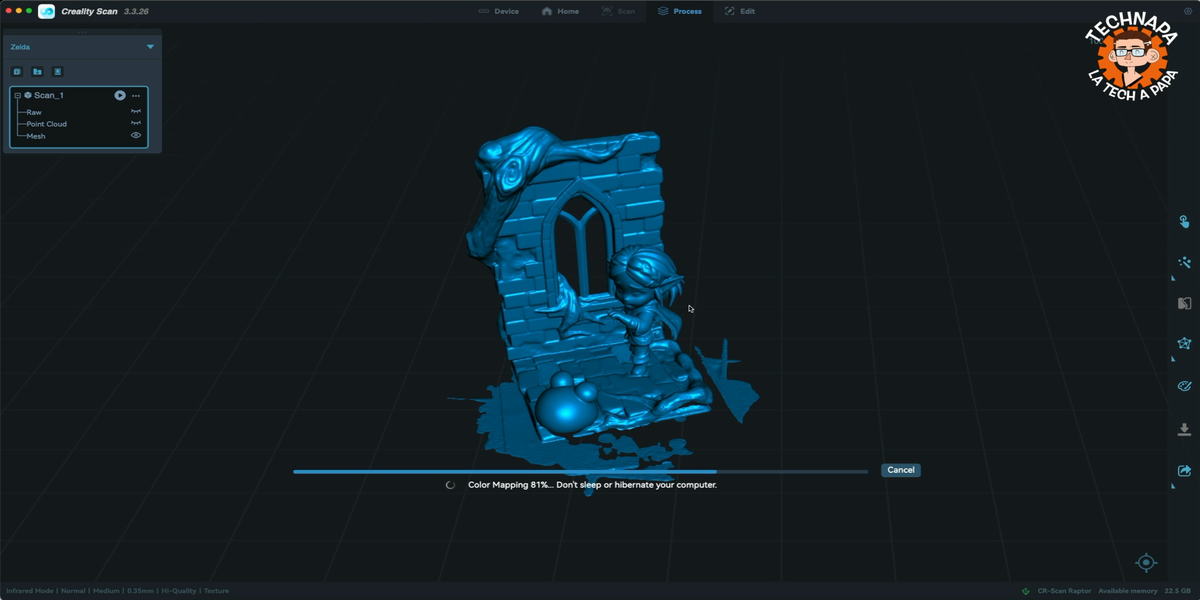The width and height of the screenshot is (1200, 600).
Task: Select the hand pointer selection tool
Action: pyautogui.click(x=1184, y=222)
